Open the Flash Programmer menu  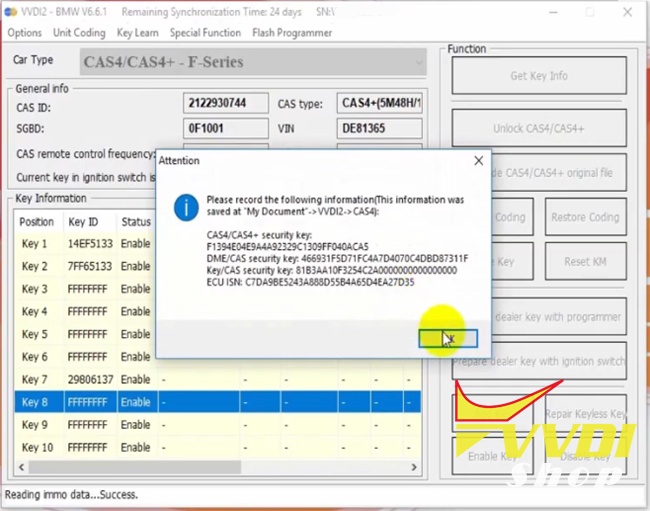[x=292, y=33]
